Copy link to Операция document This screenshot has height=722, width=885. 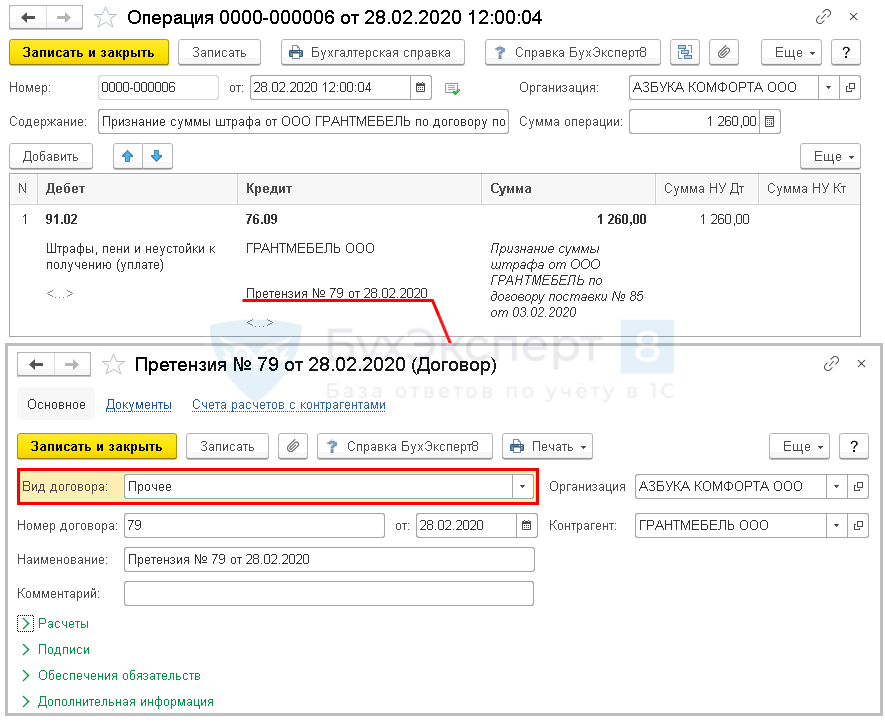coord(823,17)
